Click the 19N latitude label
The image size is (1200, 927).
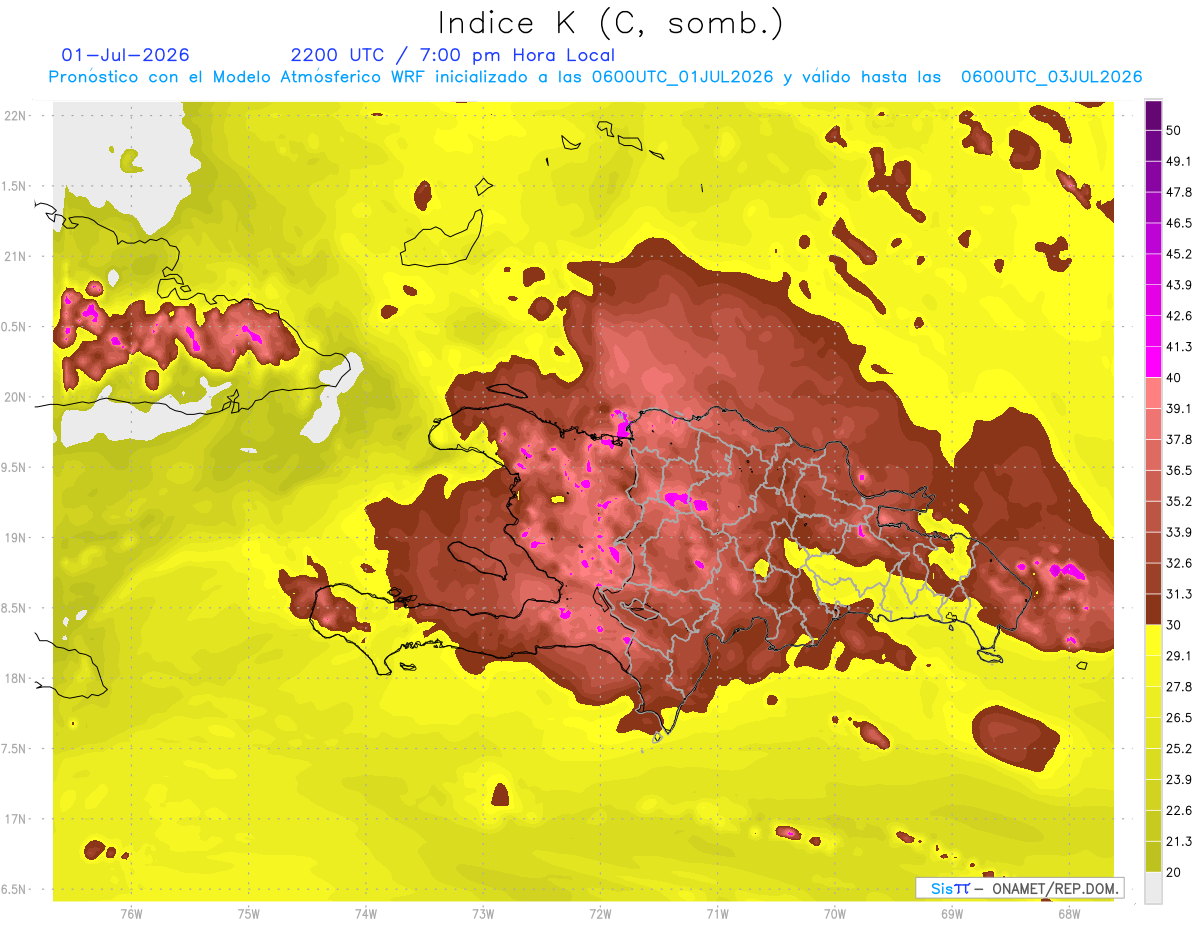point(15,537)
